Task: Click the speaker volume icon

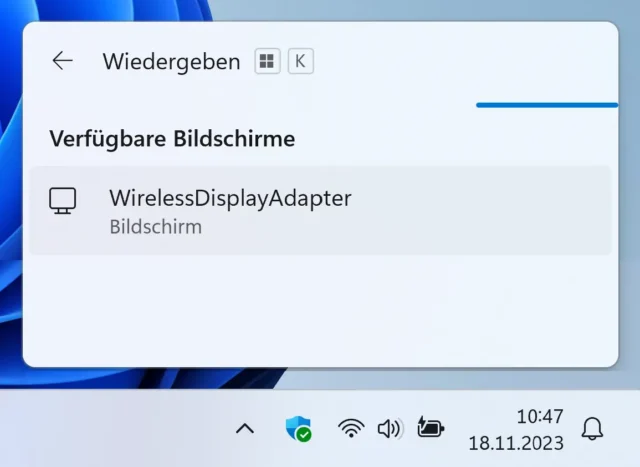Action: [389, 429]
